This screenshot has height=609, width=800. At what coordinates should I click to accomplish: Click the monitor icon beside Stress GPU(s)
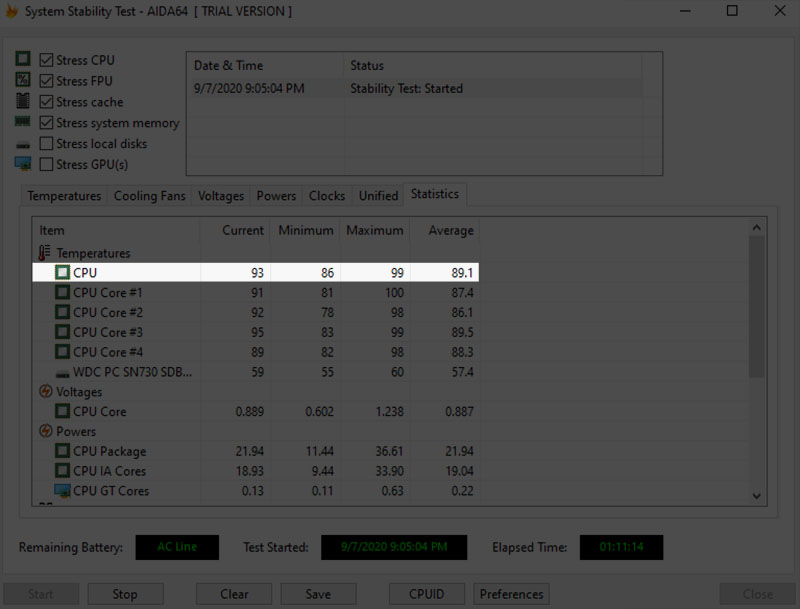coord(23,164)
